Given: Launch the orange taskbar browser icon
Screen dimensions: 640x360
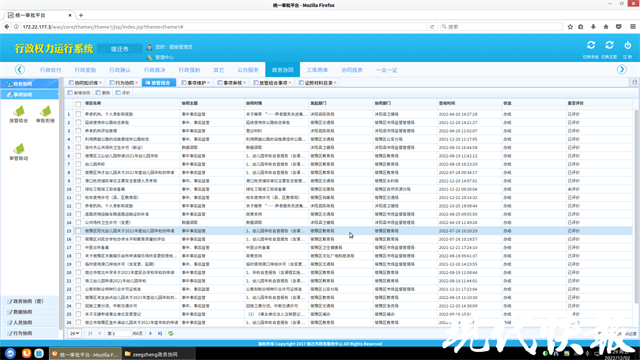Looking at the screenshot, I should pyautogui.click(x=26, y=353).
